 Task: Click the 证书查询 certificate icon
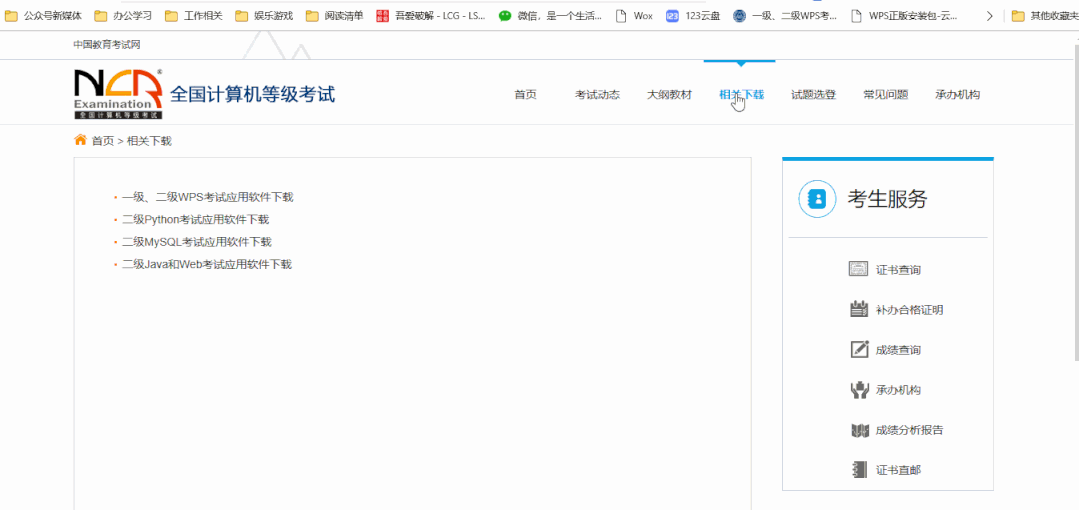click(859, 269)
